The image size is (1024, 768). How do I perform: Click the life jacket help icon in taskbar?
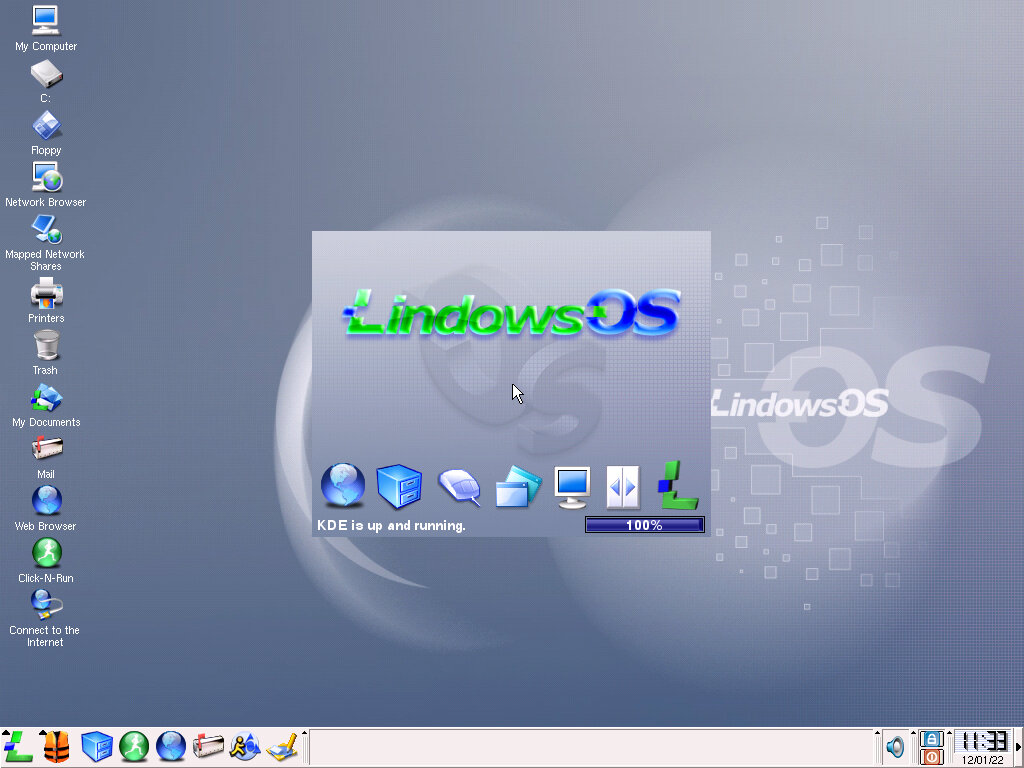point(56,747)
